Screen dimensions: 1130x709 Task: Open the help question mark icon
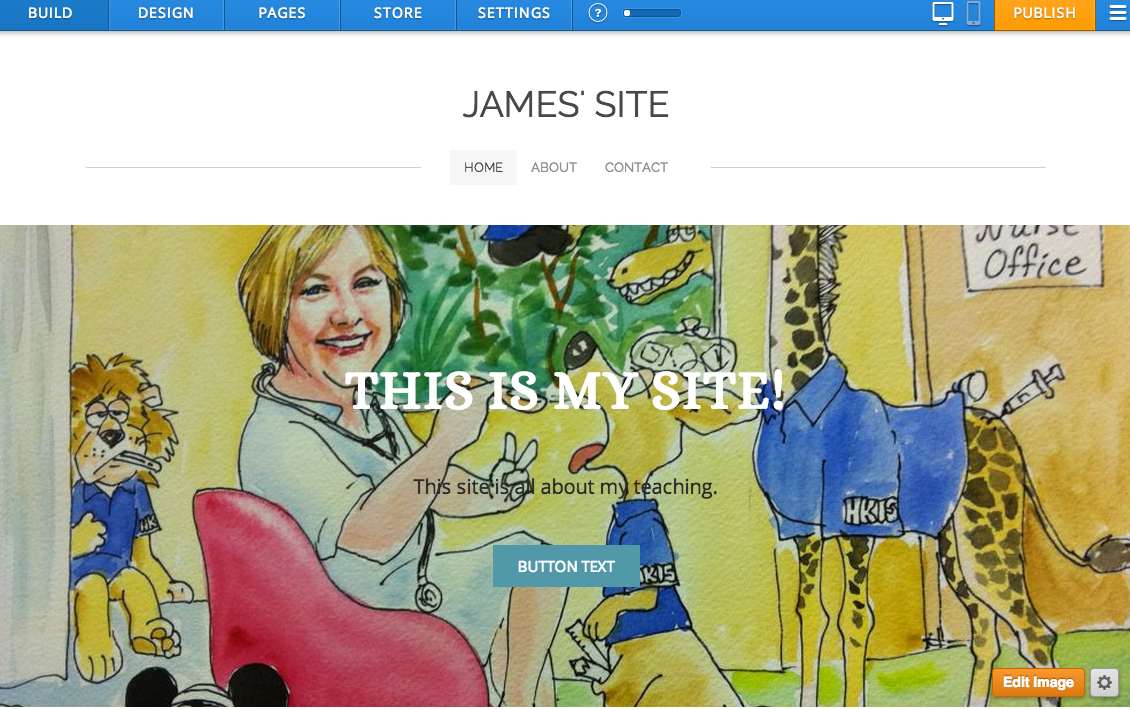click(597, 13)
